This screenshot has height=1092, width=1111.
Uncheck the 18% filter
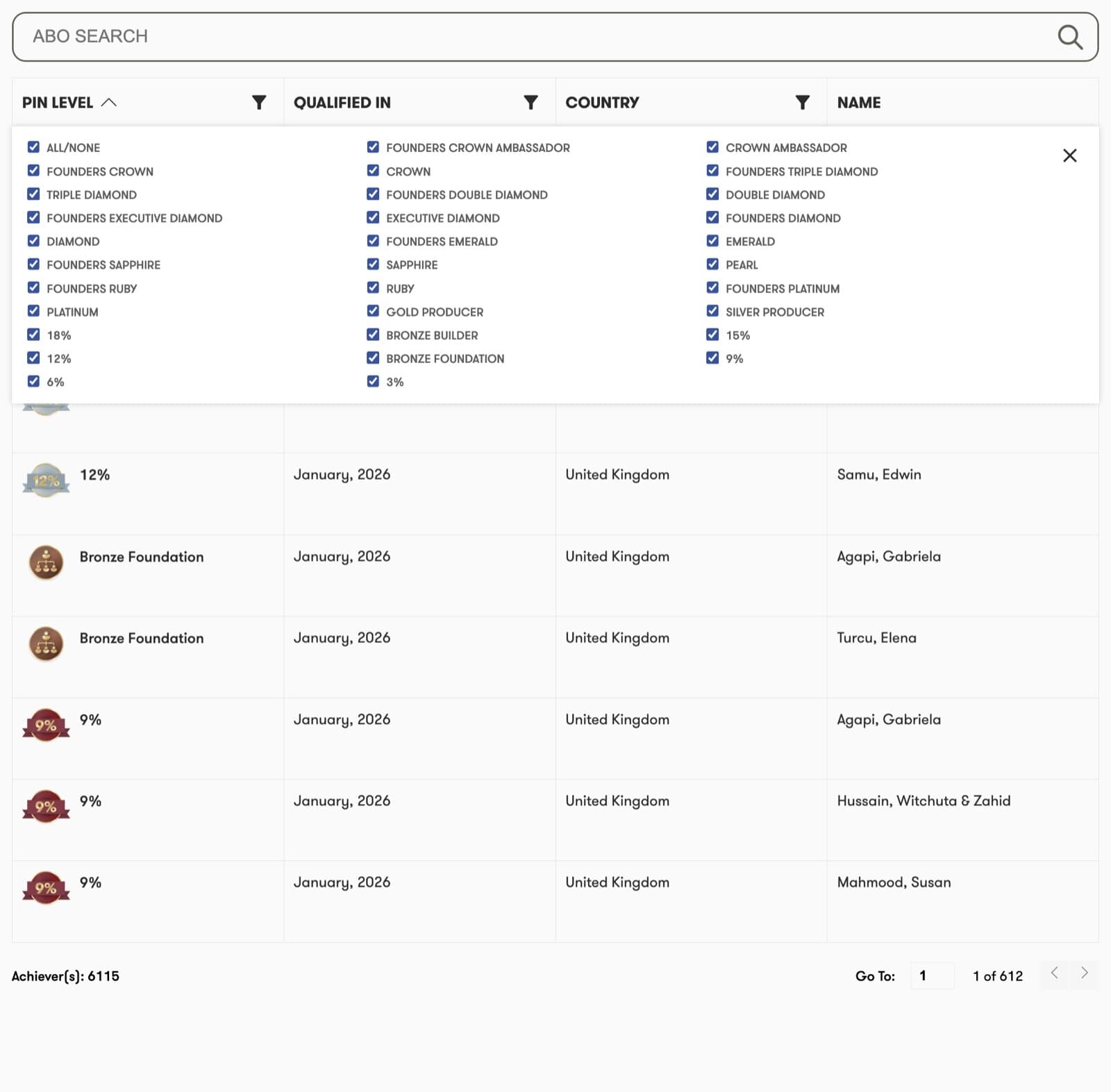point(33,335)
